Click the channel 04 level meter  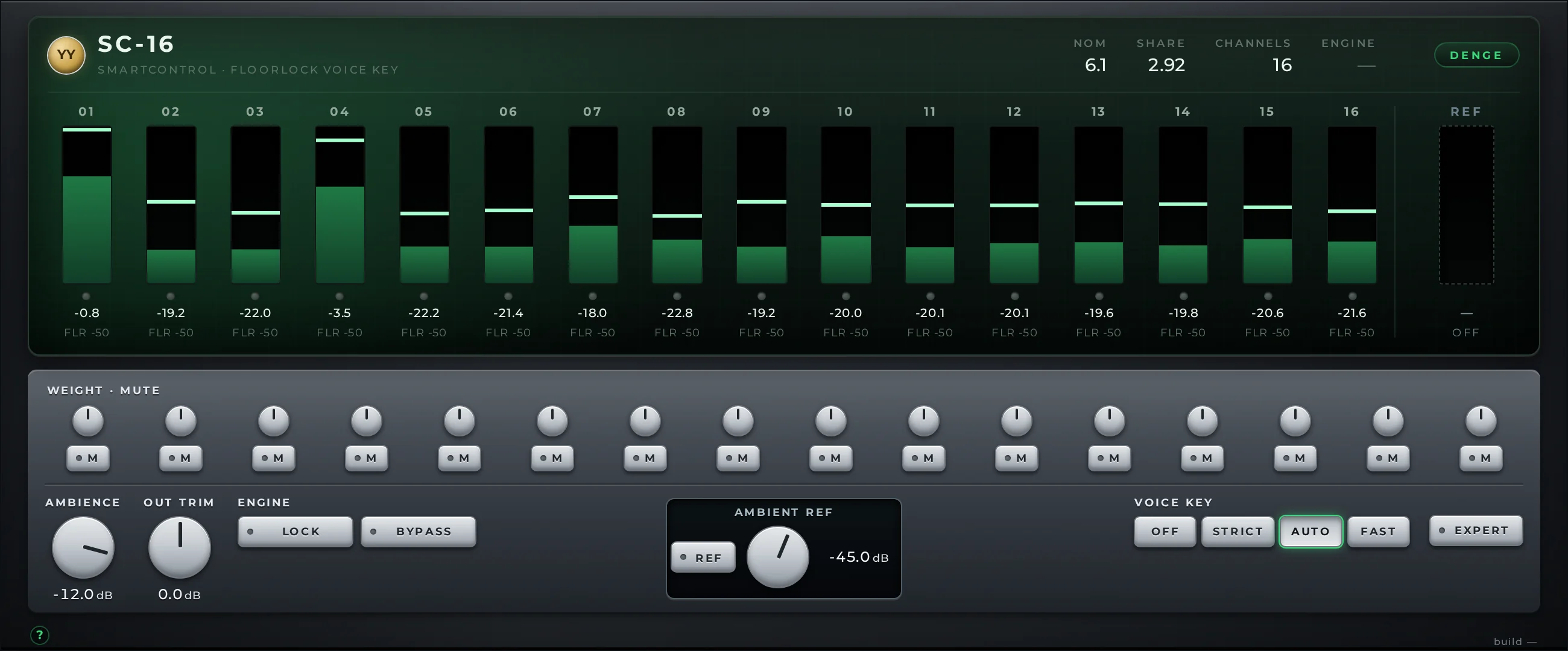point(340,205)
